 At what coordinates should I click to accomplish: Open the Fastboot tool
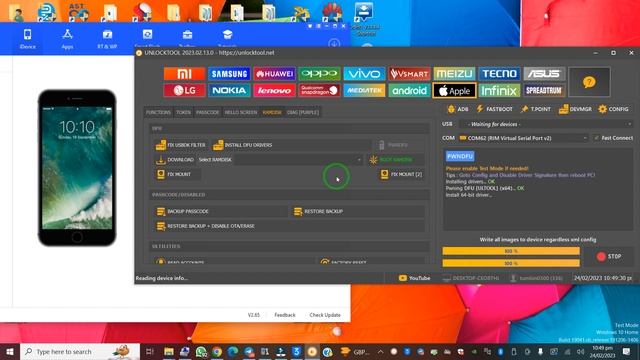click(x=494, y=109)
